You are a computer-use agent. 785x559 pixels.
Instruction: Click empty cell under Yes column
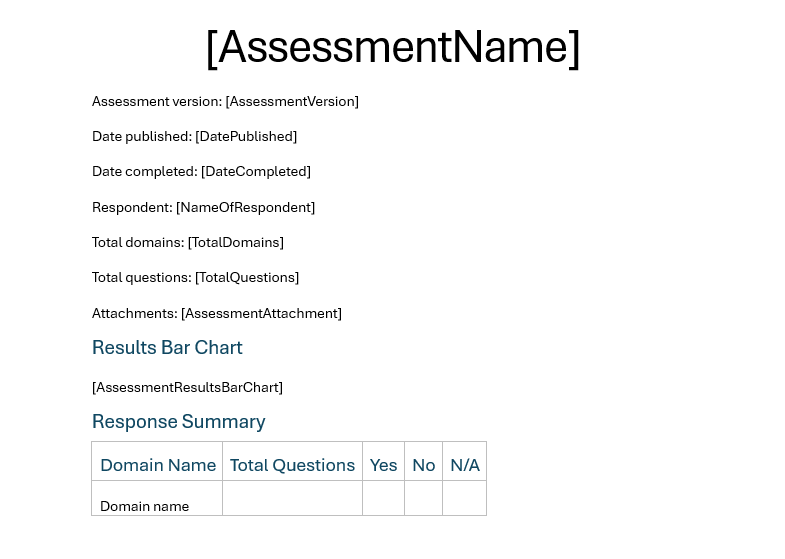pos(383,498)
